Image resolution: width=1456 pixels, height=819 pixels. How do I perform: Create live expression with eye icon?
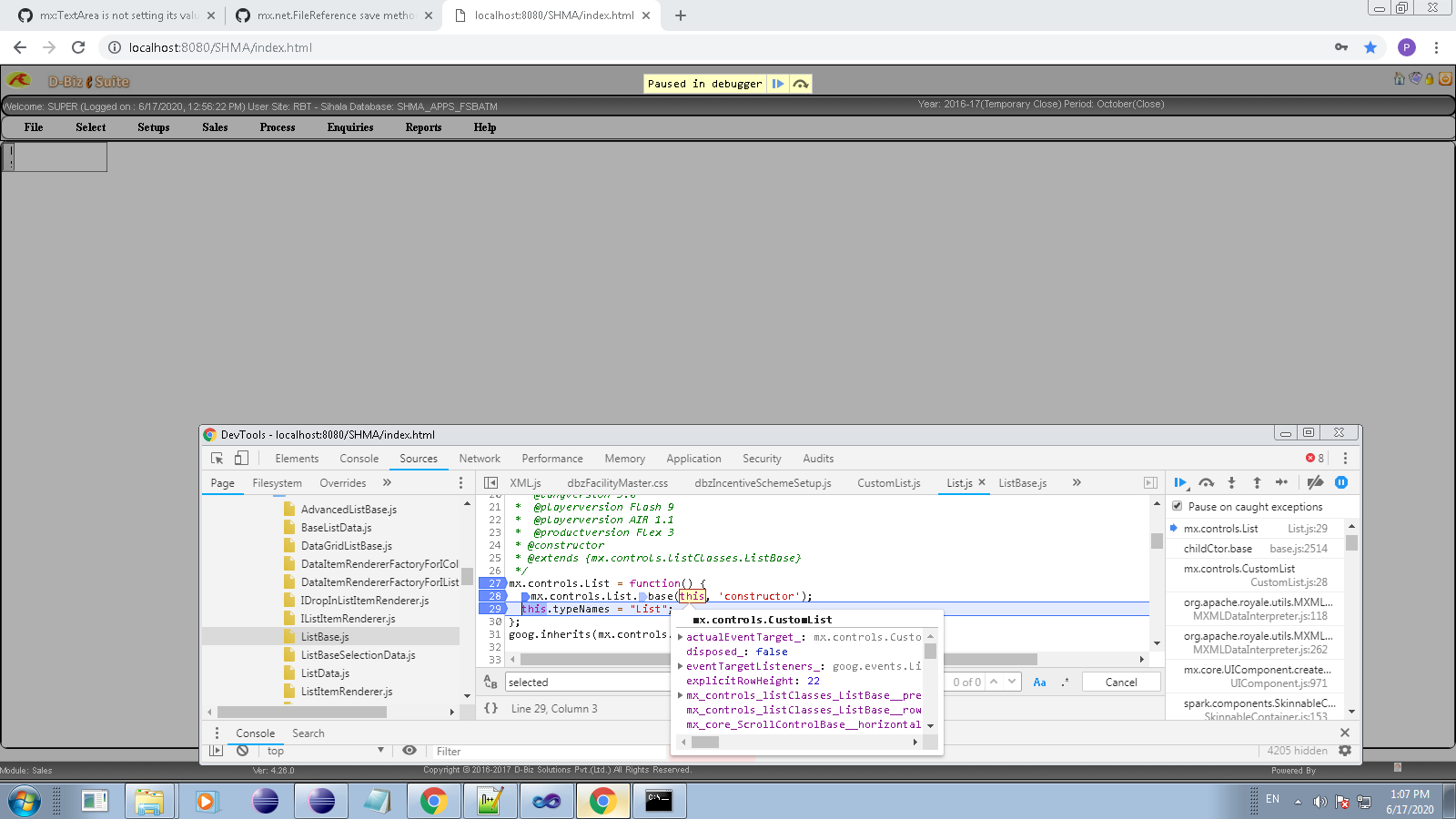[x=409, y=751]
